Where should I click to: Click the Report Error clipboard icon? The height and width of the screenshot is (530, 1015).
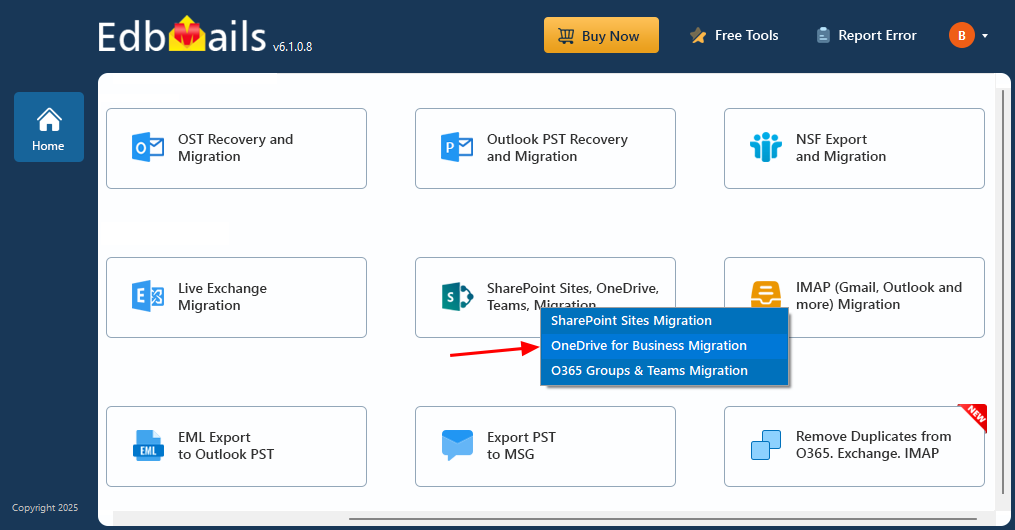click(x=823, y=35)
